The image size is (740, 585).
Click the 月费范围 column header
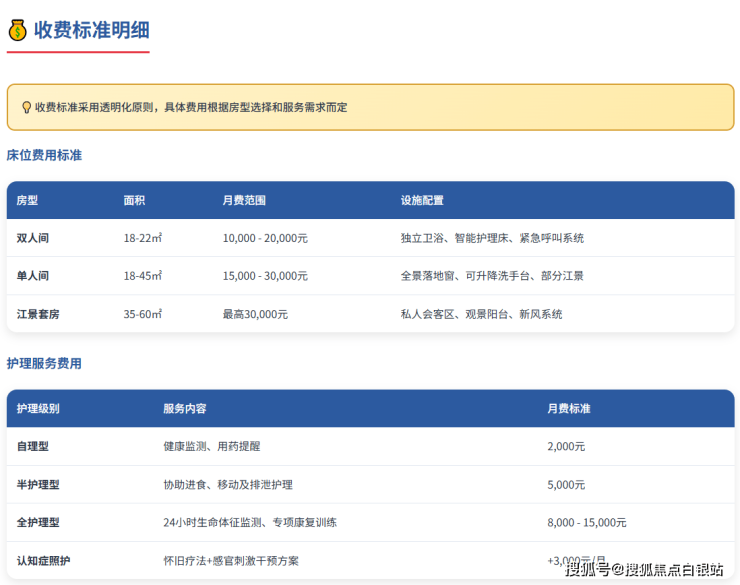click(244, 200)
